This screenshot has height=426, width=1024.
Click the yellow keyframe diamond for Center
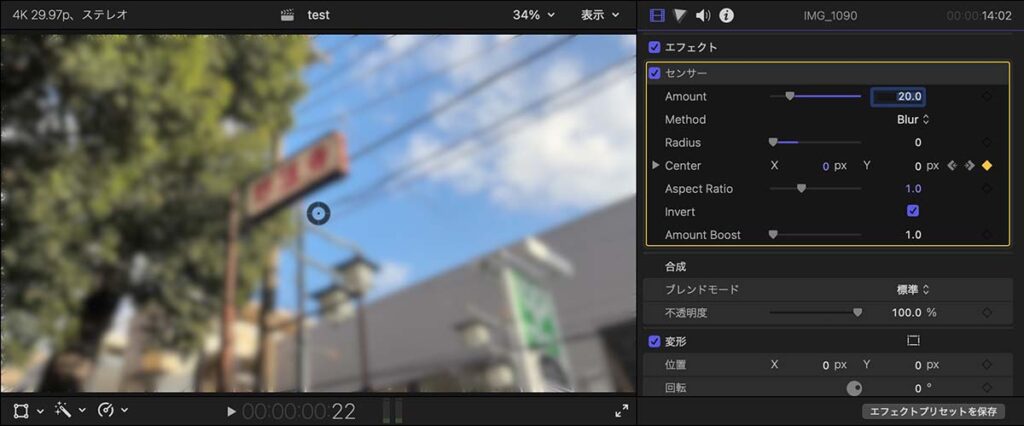987,166
